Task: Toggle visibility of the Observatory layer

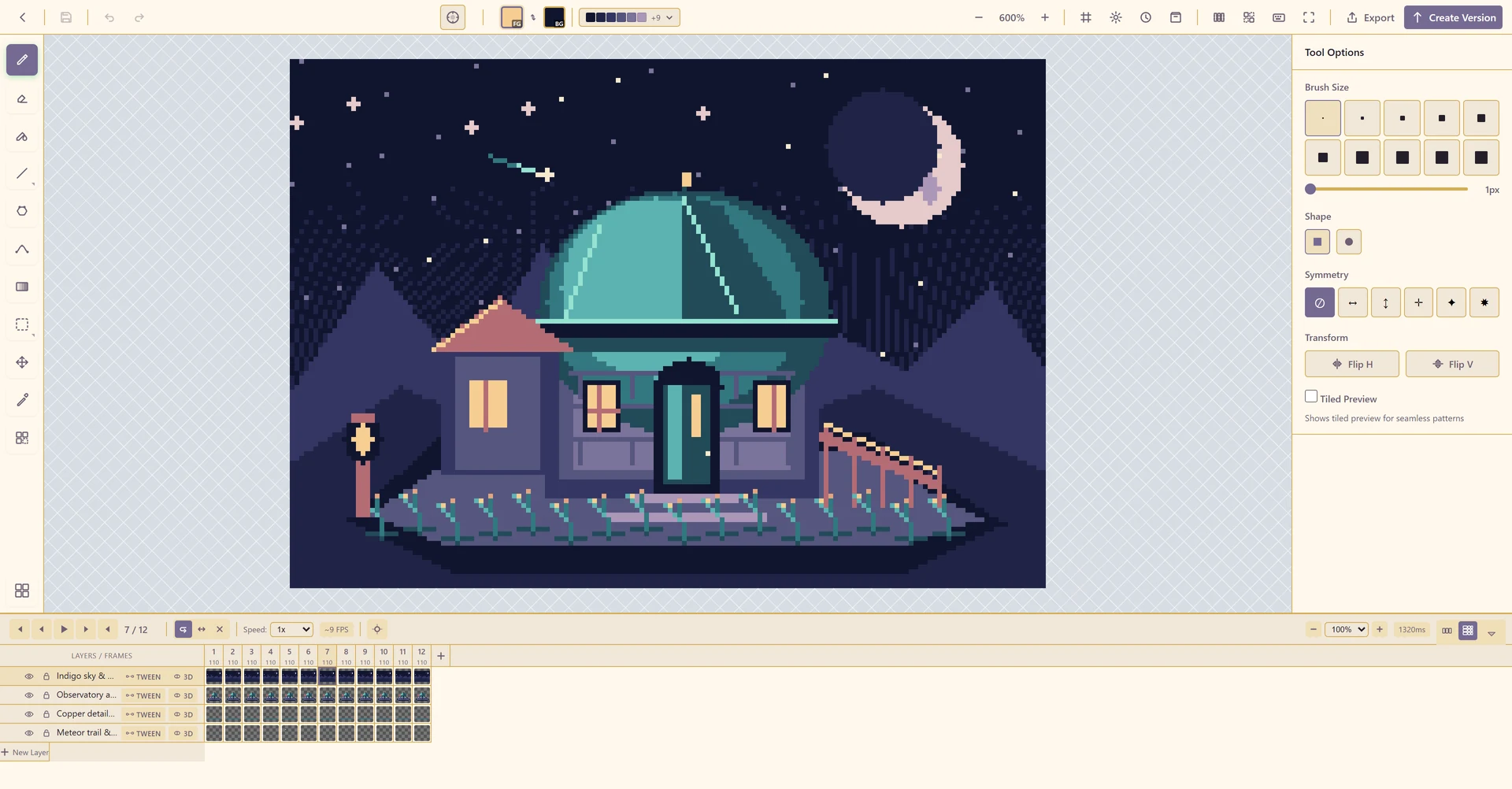Action: [29, 695]
